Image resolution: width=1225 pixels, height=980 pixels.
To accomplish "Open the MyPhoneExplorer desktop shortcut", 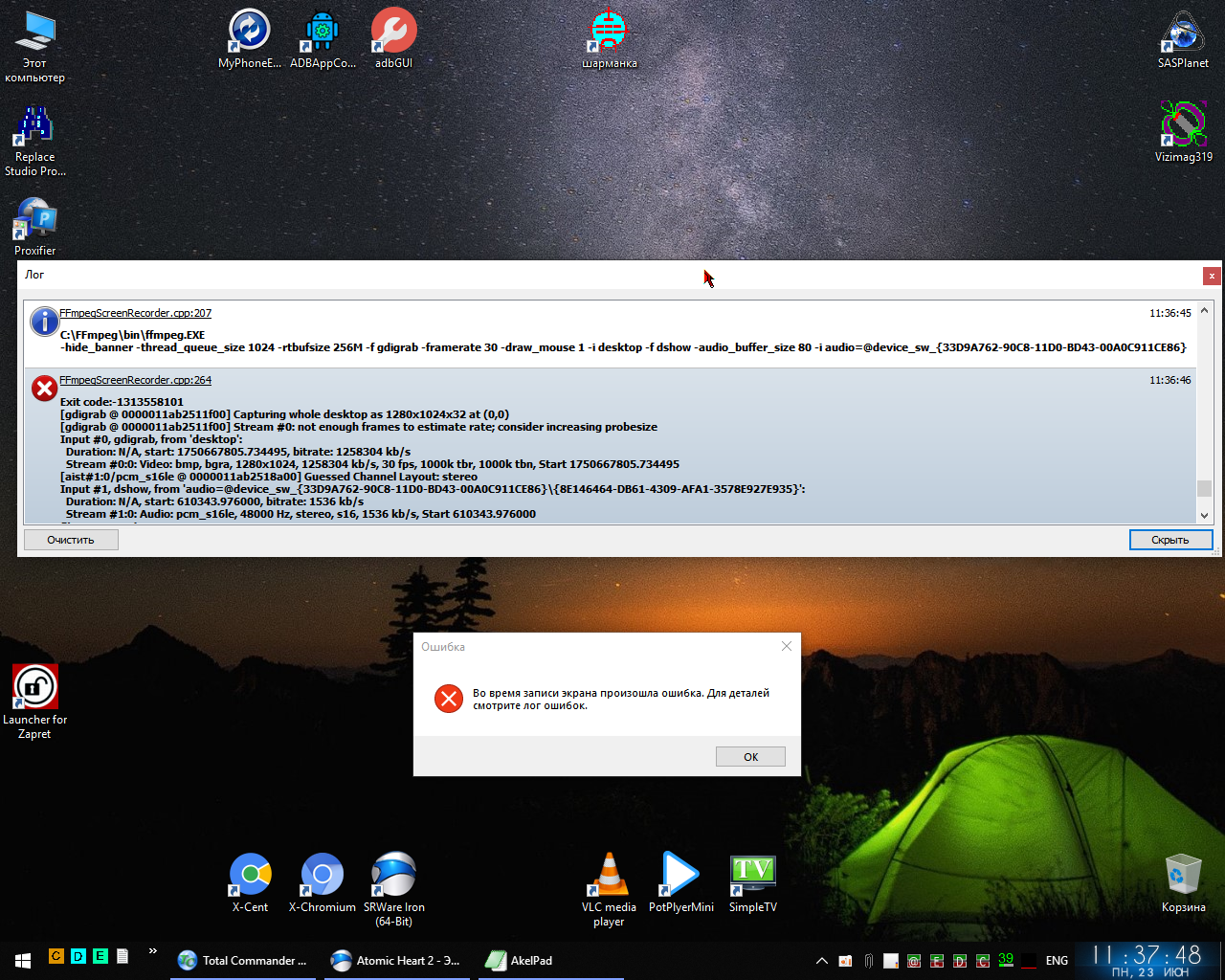I will (x=249, y=39).
